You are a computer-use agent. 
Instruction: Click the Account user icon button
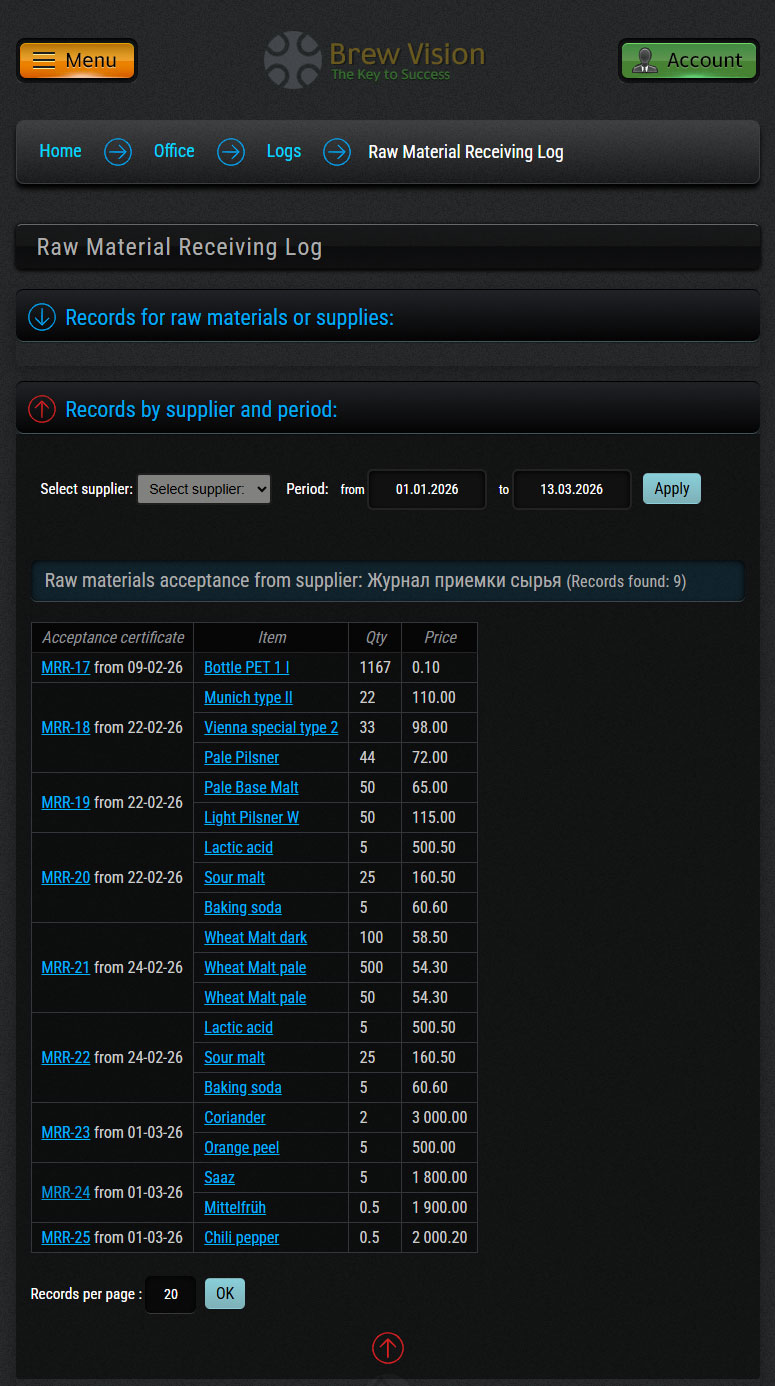[x=688, y=60]
